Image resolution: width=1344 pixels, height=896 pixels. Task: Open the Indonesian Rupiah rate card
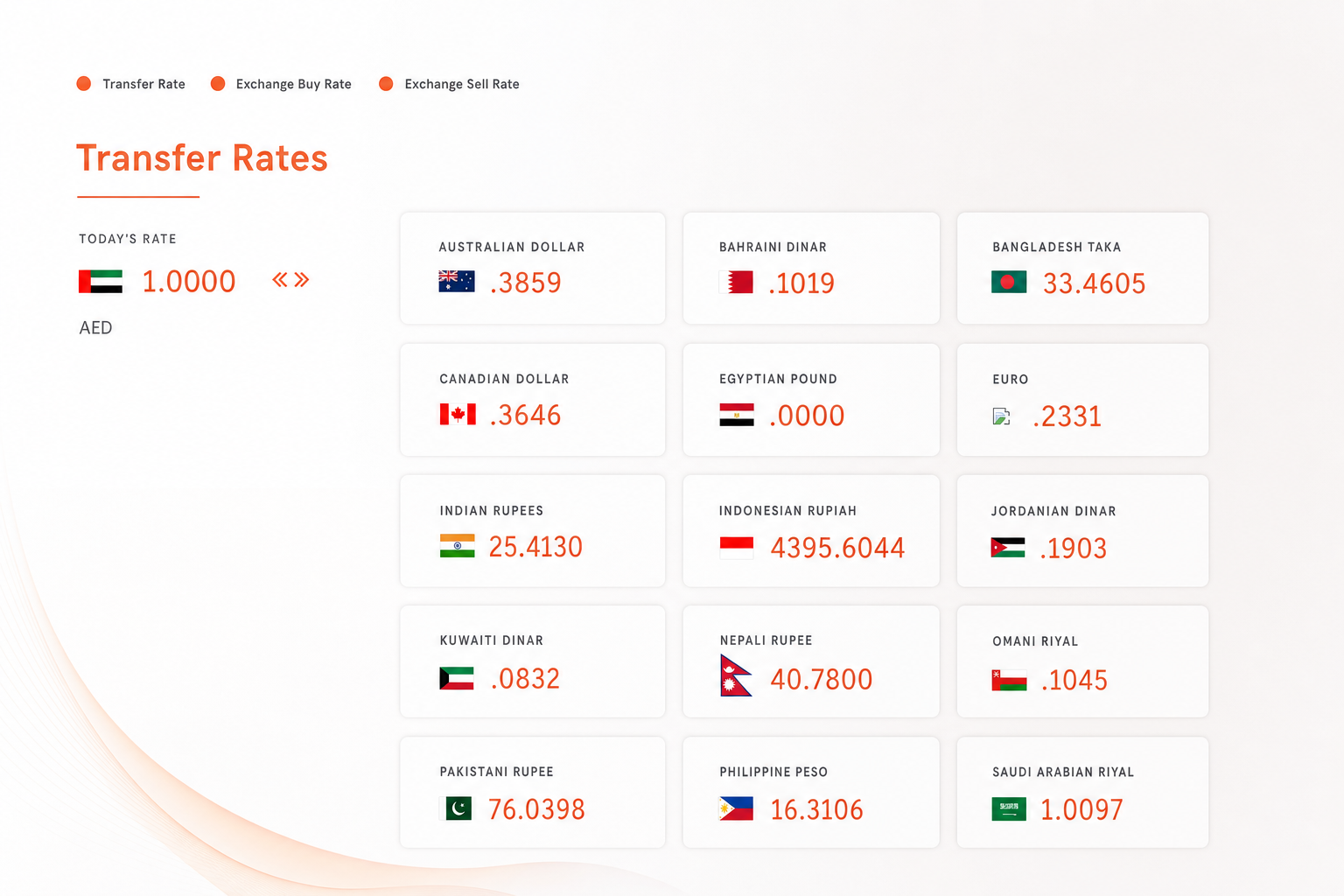tap(811, 531)
